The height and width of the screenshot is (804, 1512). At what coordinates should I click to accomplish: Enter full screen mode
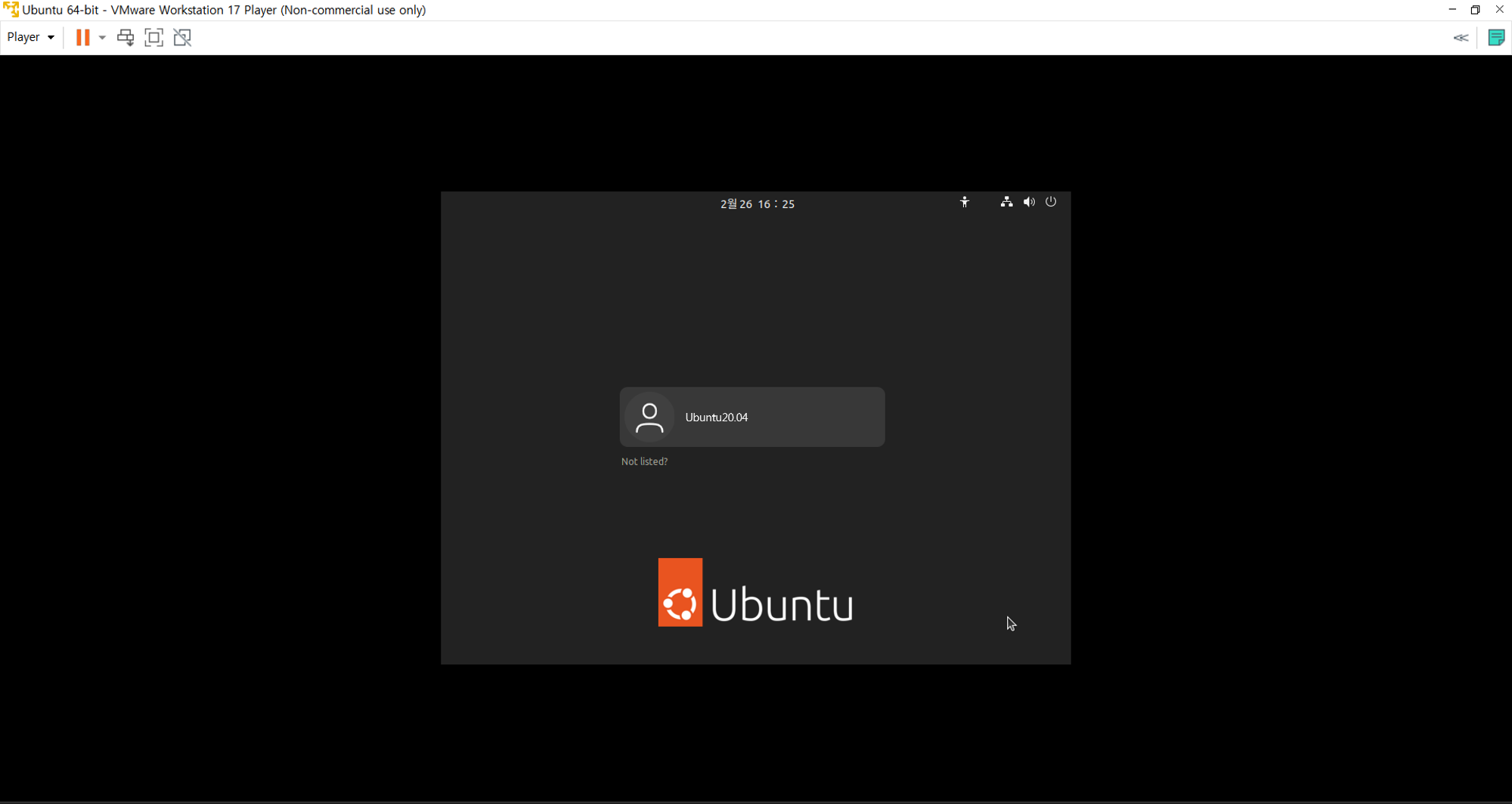pos(153,37)
